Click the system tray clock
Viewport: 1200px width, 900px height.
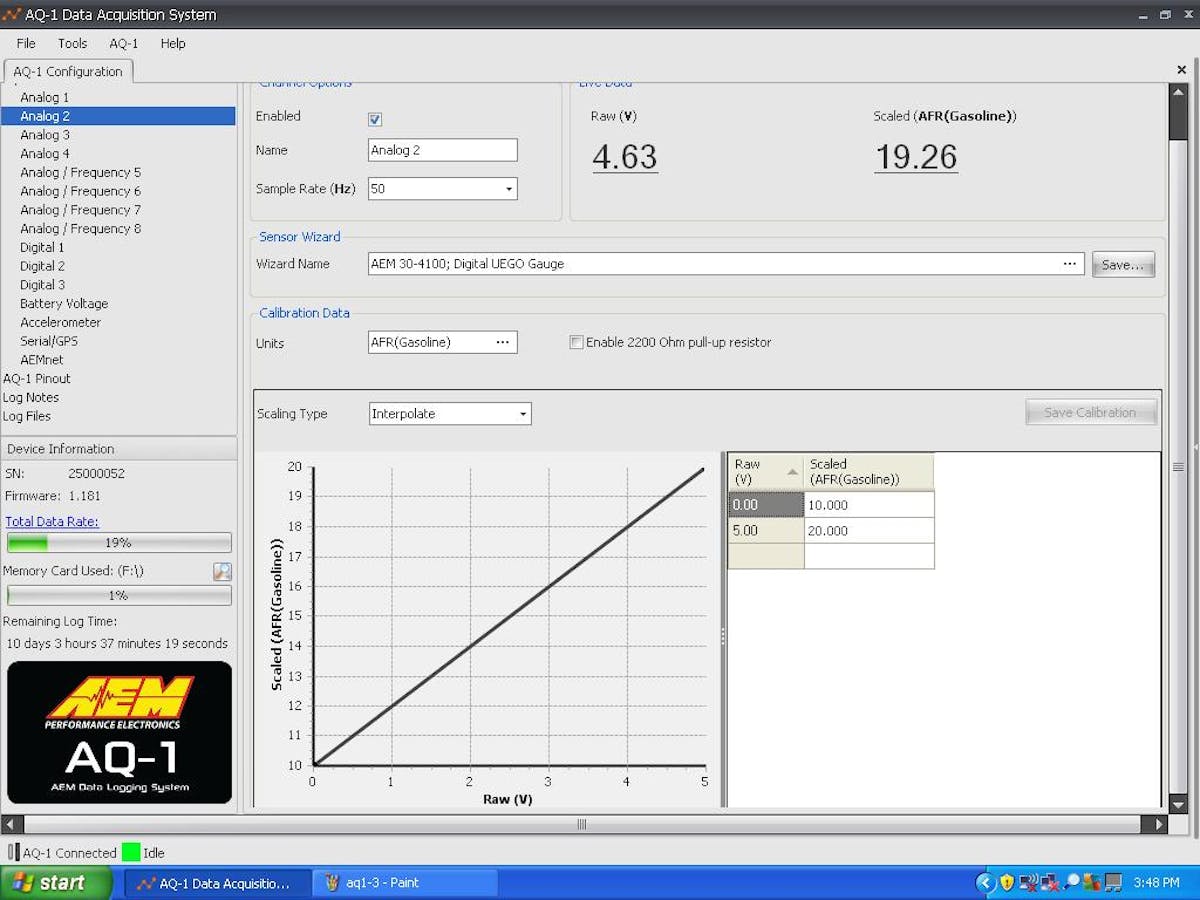click(1156, 883)
